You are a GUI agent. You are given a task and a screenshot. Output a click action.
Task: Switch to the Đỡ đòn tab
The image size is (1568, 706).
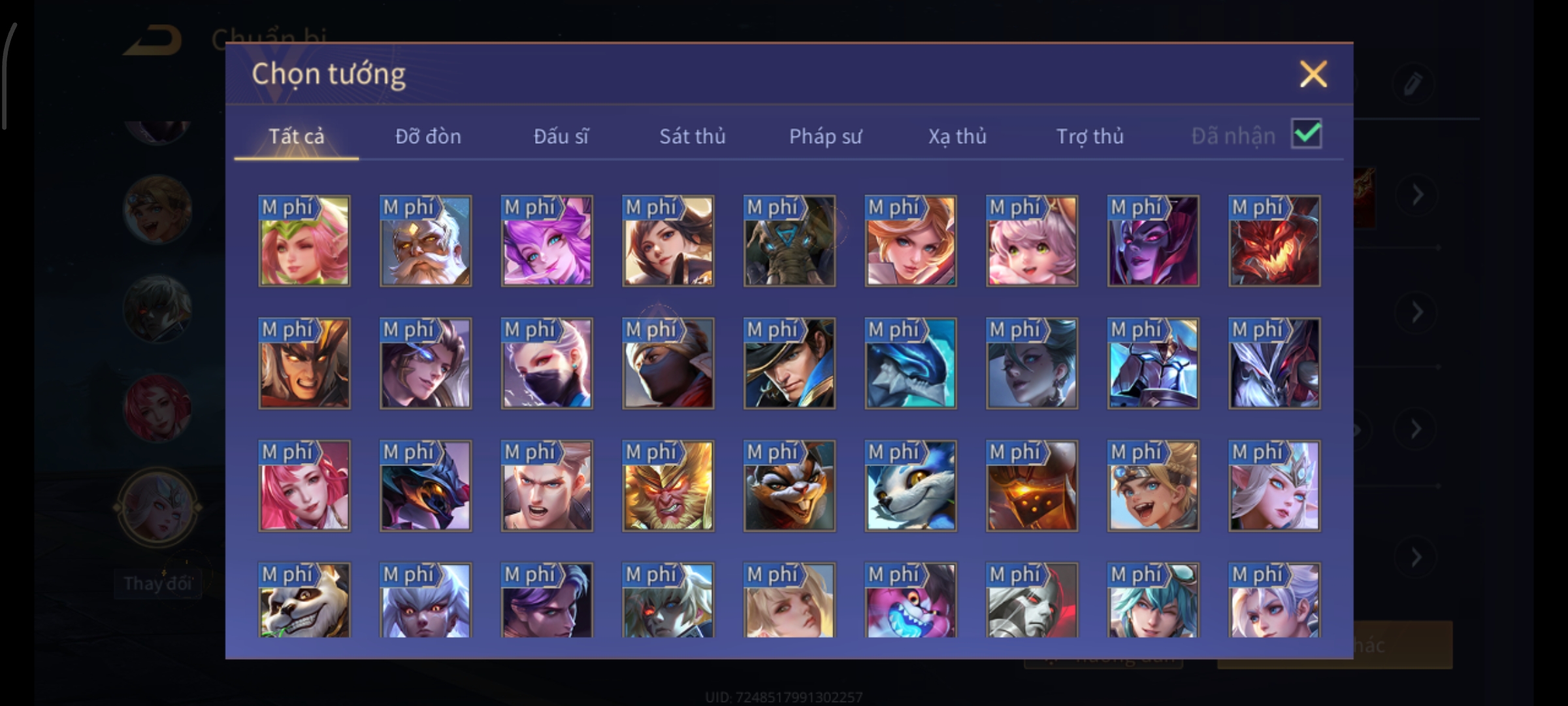[428, 136]
